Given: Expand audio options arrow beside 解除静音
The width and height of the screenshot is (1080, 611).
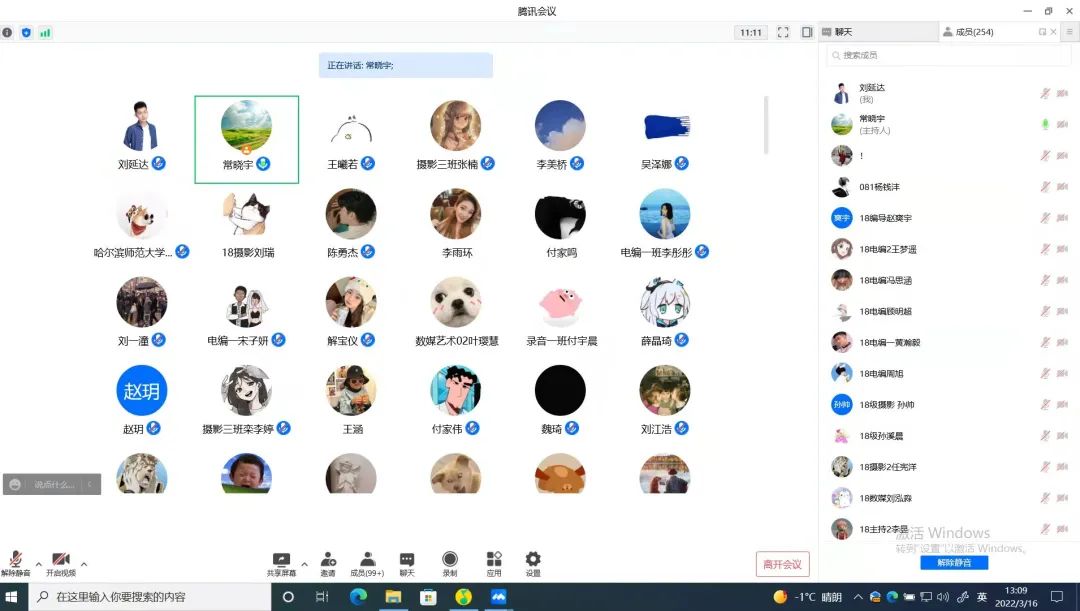Looking at the screenshot, I should pyautogui.click(x=39, y=564).
